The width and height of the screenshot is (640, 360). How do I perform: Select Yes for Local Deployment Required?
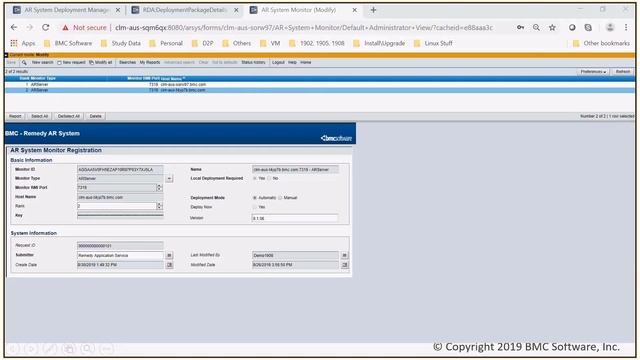pos(255,178)
